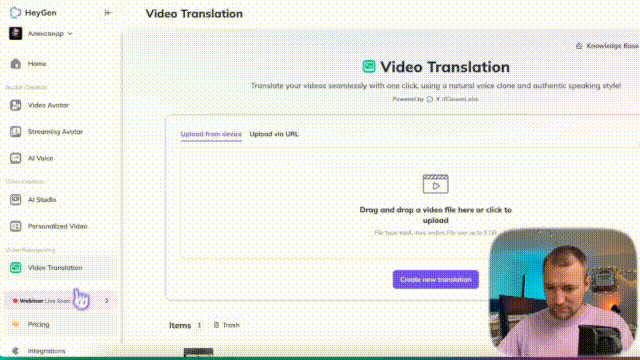Click Create new translation button
This screenshot has width=640, height=360.
point(436,280)
